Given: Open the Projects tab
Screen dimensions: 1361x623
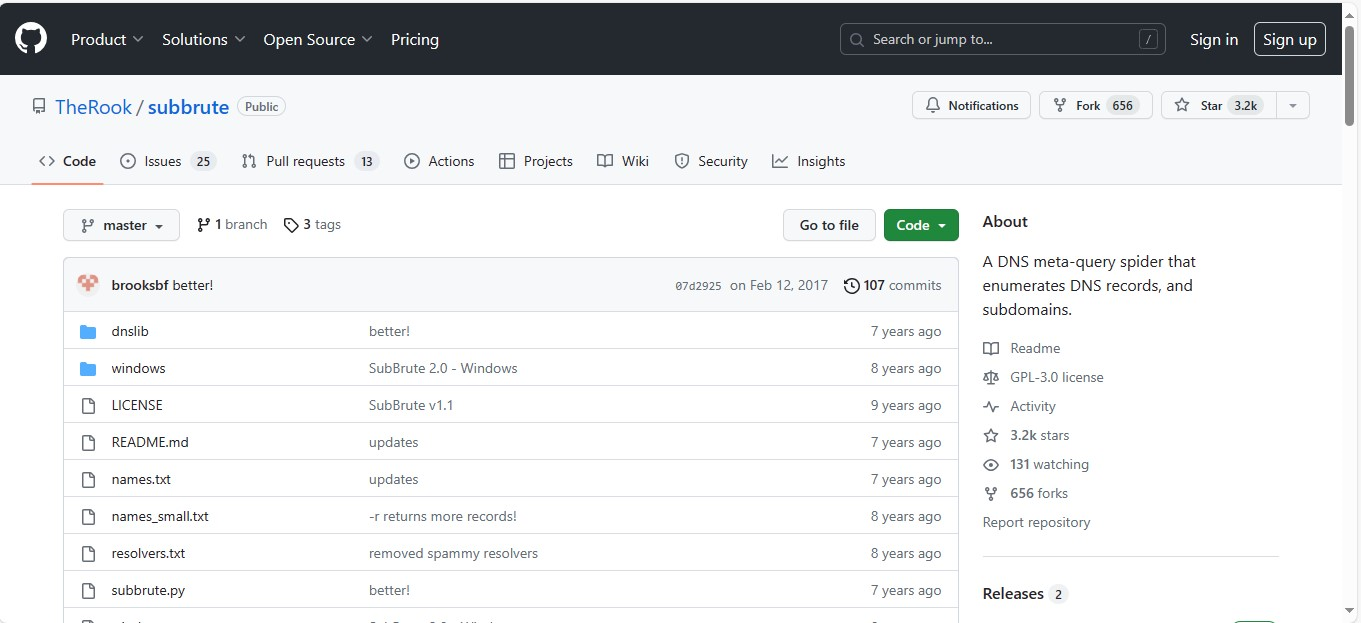Looking at the screenshot, I should pyautogui.click(x=536, y=161).
